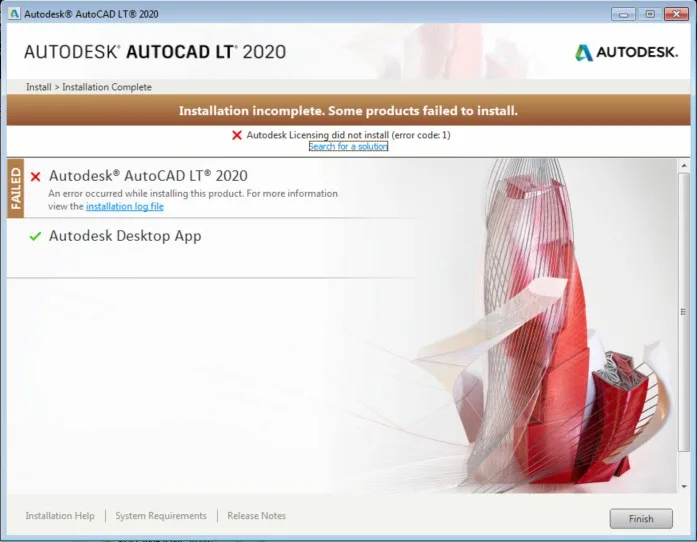The height and width of the screenshot is (542, 697).
Task: Click the scrollbar up arrow
Action: (683, 165)
